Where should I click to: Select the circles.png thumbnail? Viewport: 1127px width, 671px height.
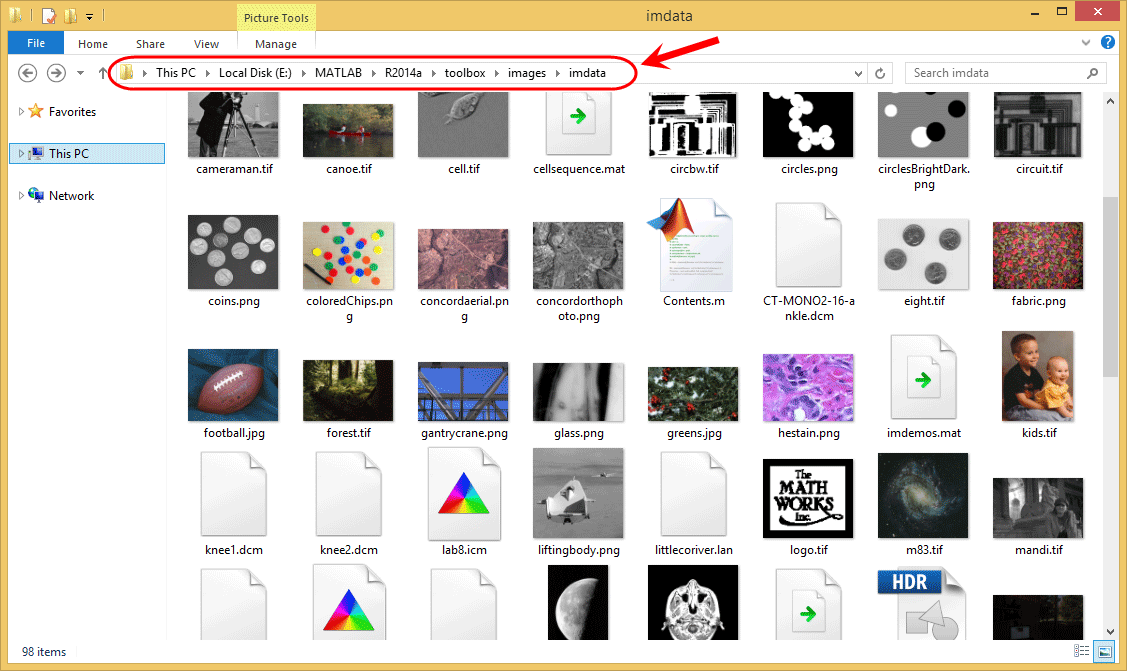tap(808, 124)
